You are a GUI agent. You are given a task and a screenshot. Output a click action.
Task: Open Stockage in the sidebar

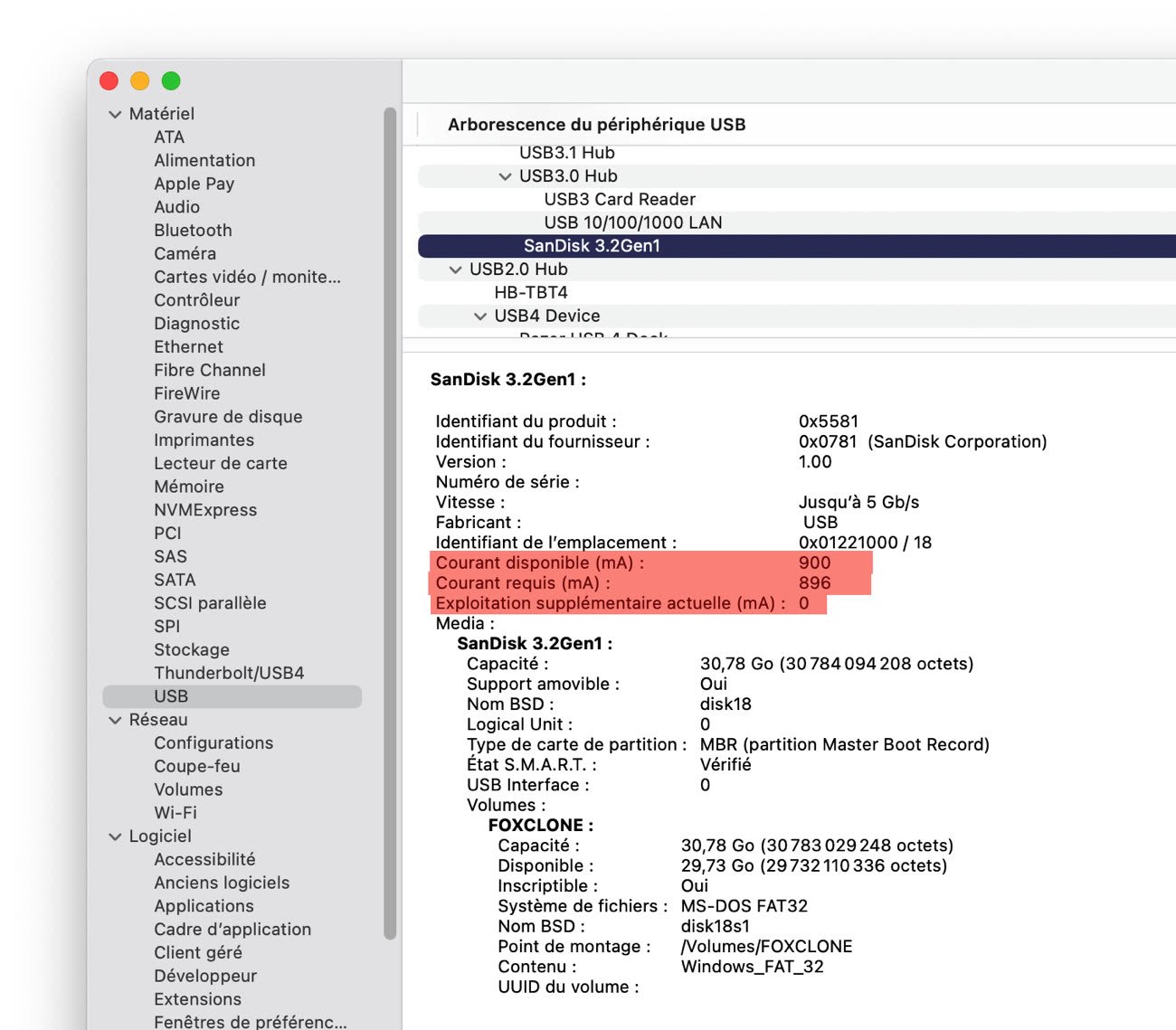tap(191, 649)
